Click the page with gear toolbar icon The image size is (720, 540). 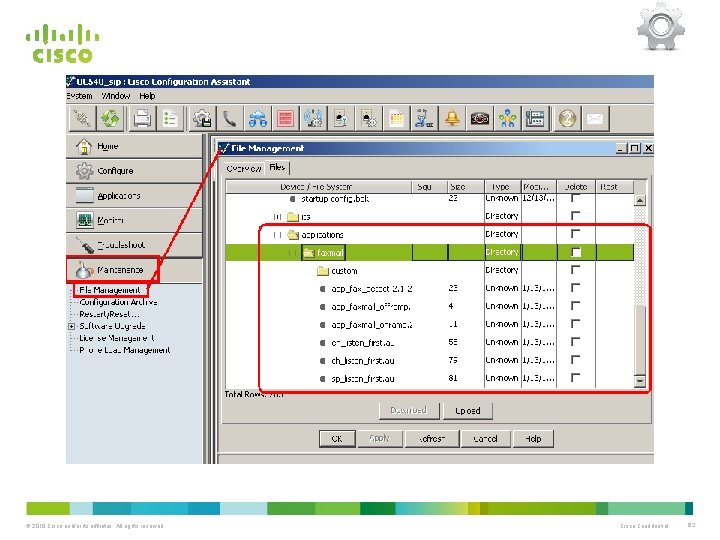tap(369, 119)
